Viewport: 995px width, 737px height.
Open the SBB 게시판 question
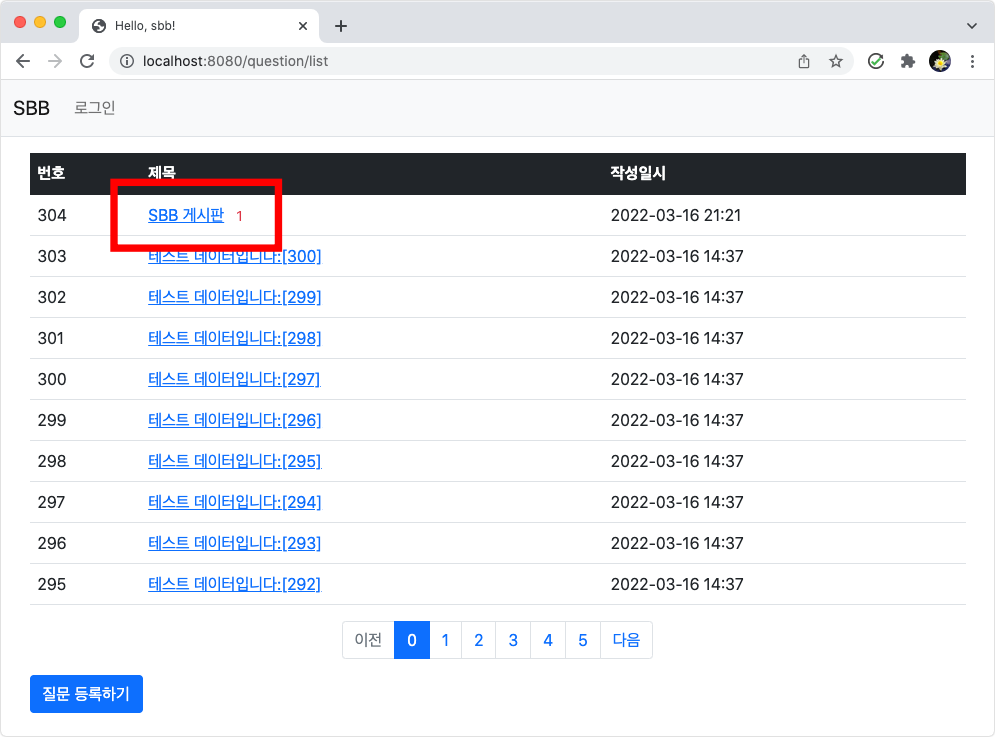tap(186, 215)
